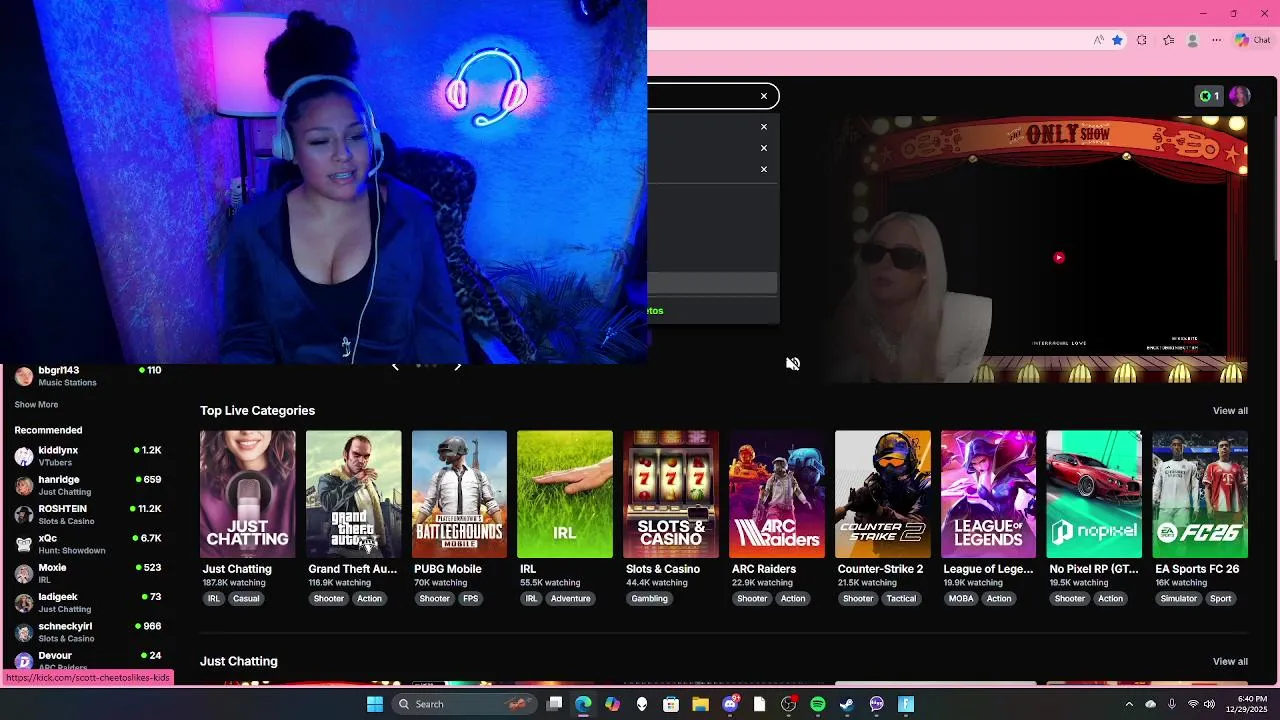Open hanridge recommended channel
Image resolution: width=1280 pixels, height=720 pixels.
coord(88,485)
